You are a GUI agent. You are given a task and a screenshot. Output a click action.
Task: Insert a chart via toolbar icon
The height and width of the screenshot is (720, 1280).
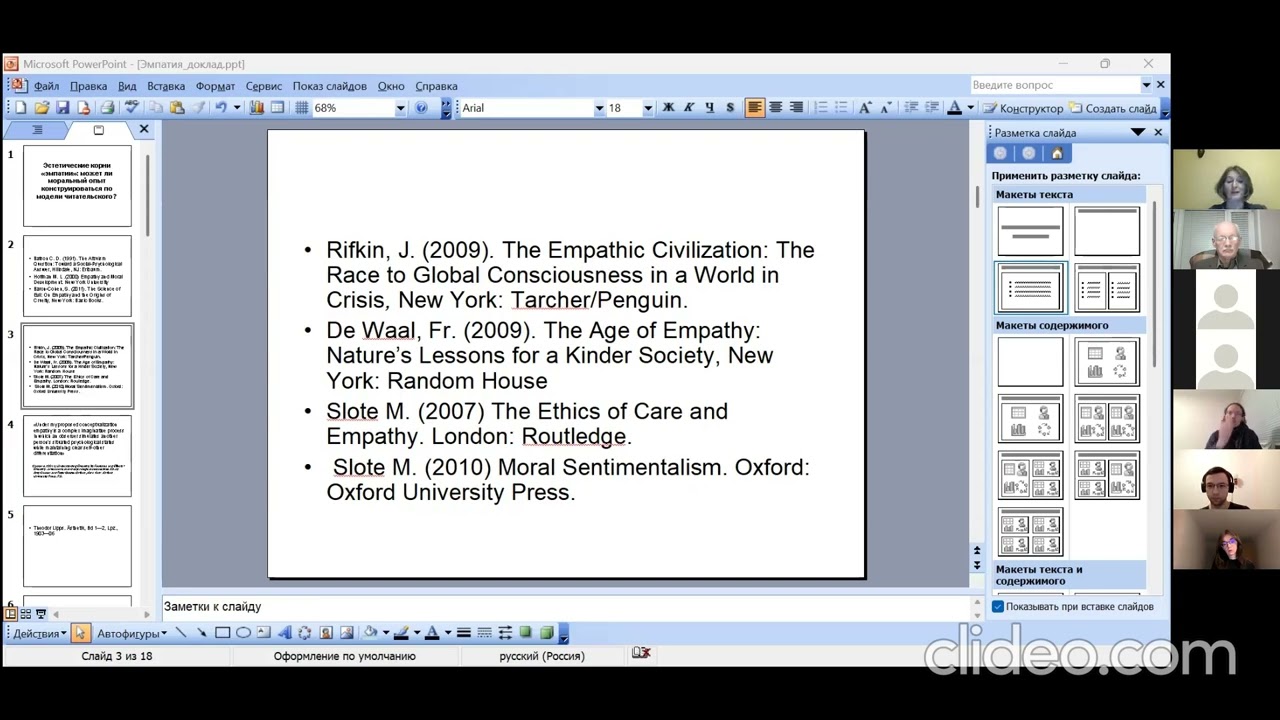click(257, 108)
